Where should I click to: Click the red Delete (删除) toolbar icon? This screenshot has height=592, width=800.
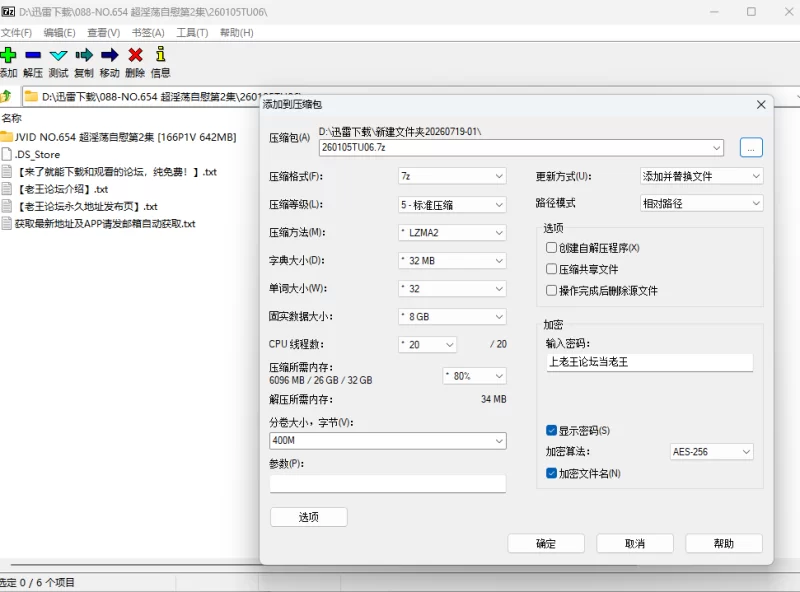[135, 55]
